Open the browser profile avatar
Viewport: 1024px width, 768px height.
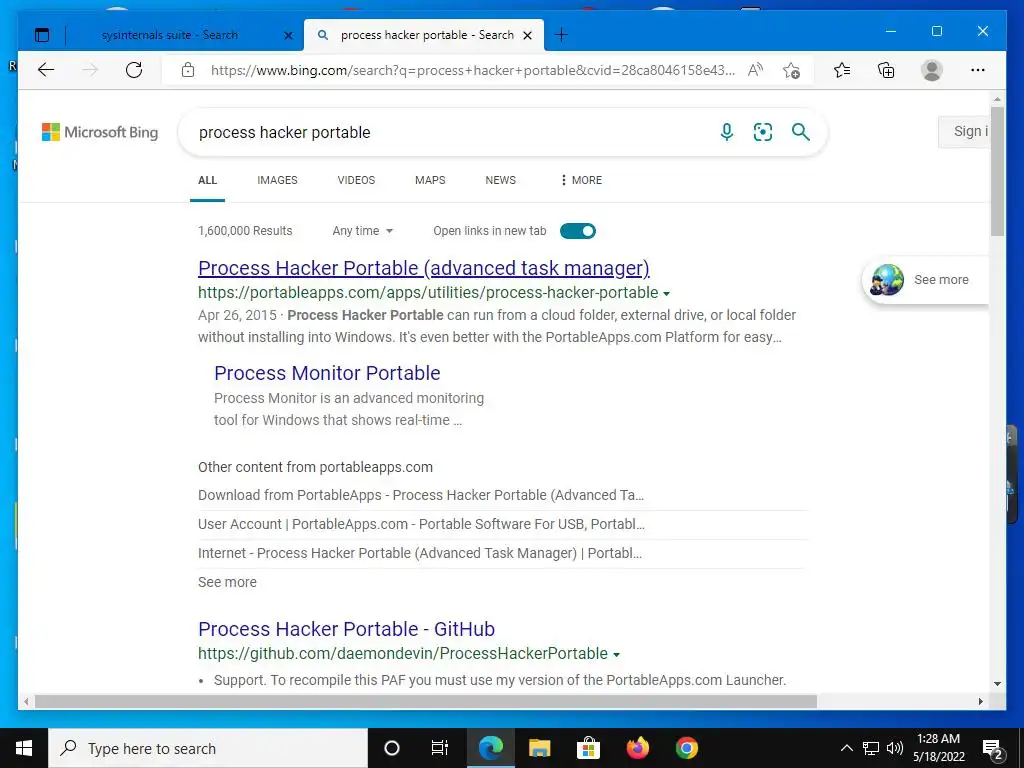(x=932, y=70)
